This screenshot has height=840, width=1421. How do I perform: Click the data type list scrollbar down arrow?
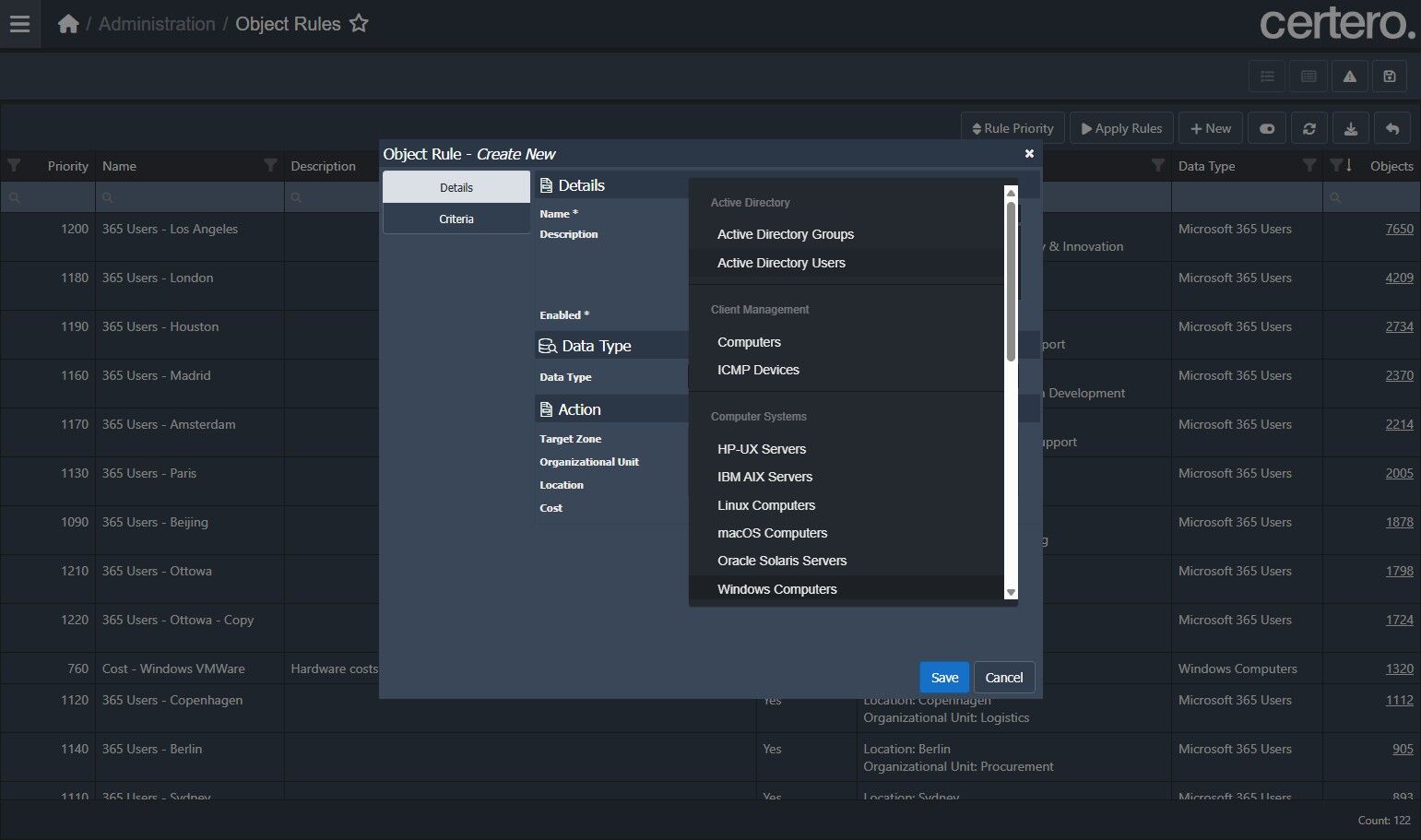1011,593
